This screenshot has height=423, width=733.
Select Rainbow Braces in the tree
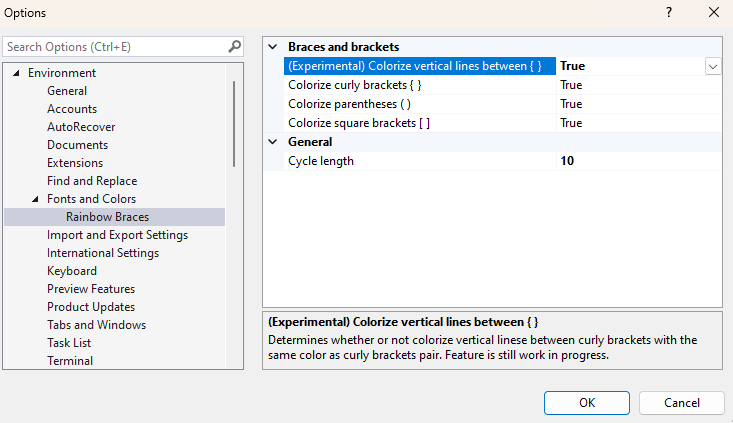click(x=107, y=217)
